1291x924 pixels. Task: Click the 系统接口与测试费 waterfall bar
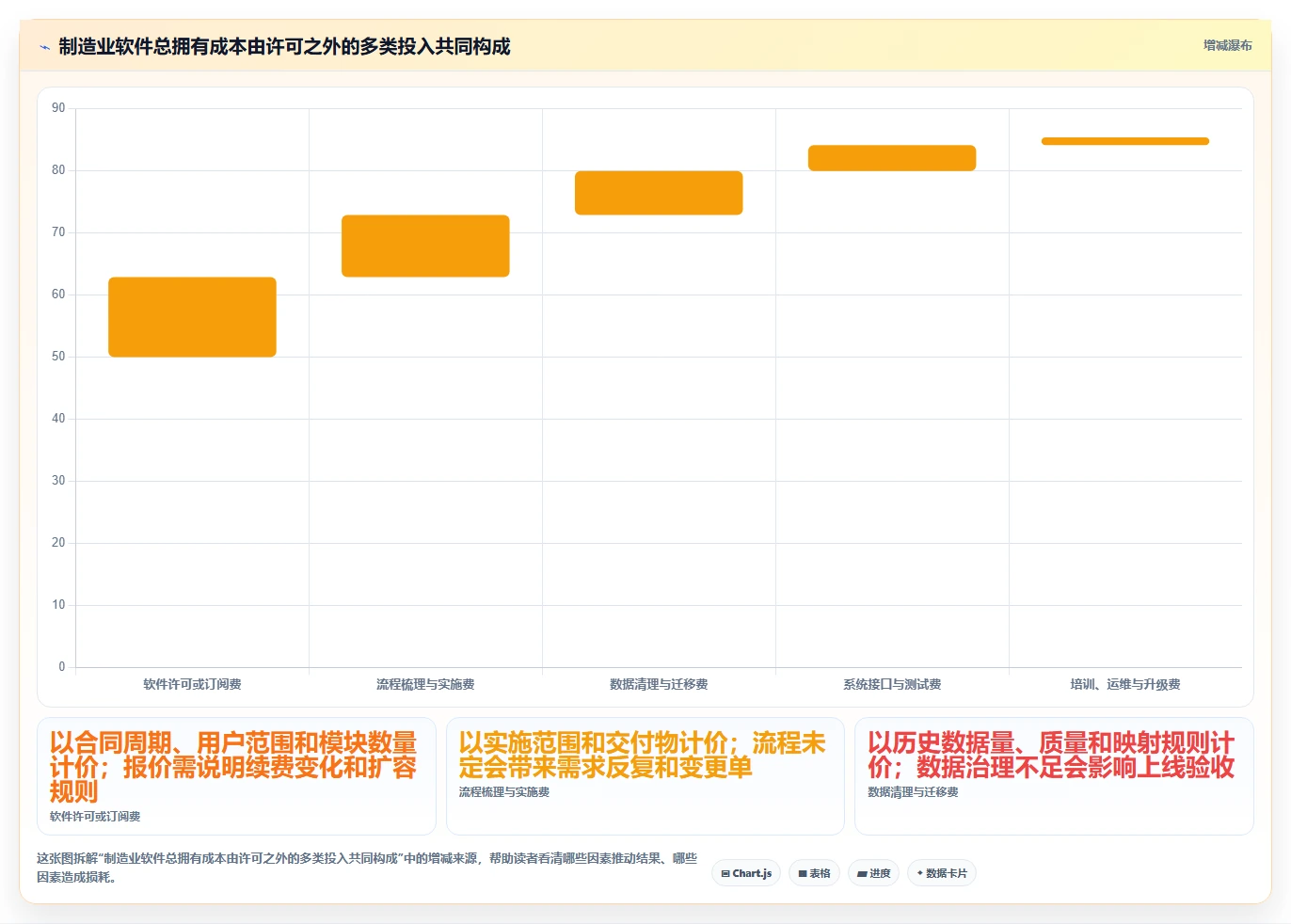pyautogui.click(x=892, y=158)
